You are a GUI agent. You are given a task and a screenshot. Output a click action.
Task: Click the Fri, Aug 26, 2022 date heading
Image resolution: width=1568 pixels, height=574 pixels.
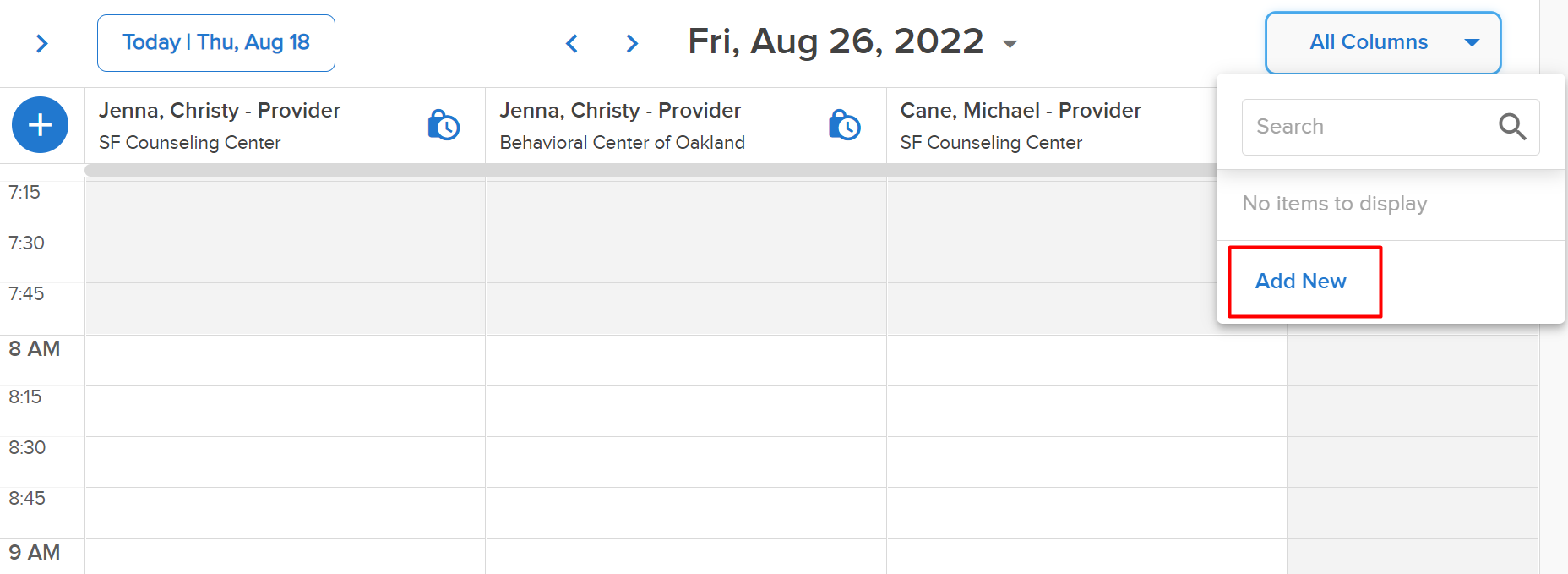click(x=836, y=41)
